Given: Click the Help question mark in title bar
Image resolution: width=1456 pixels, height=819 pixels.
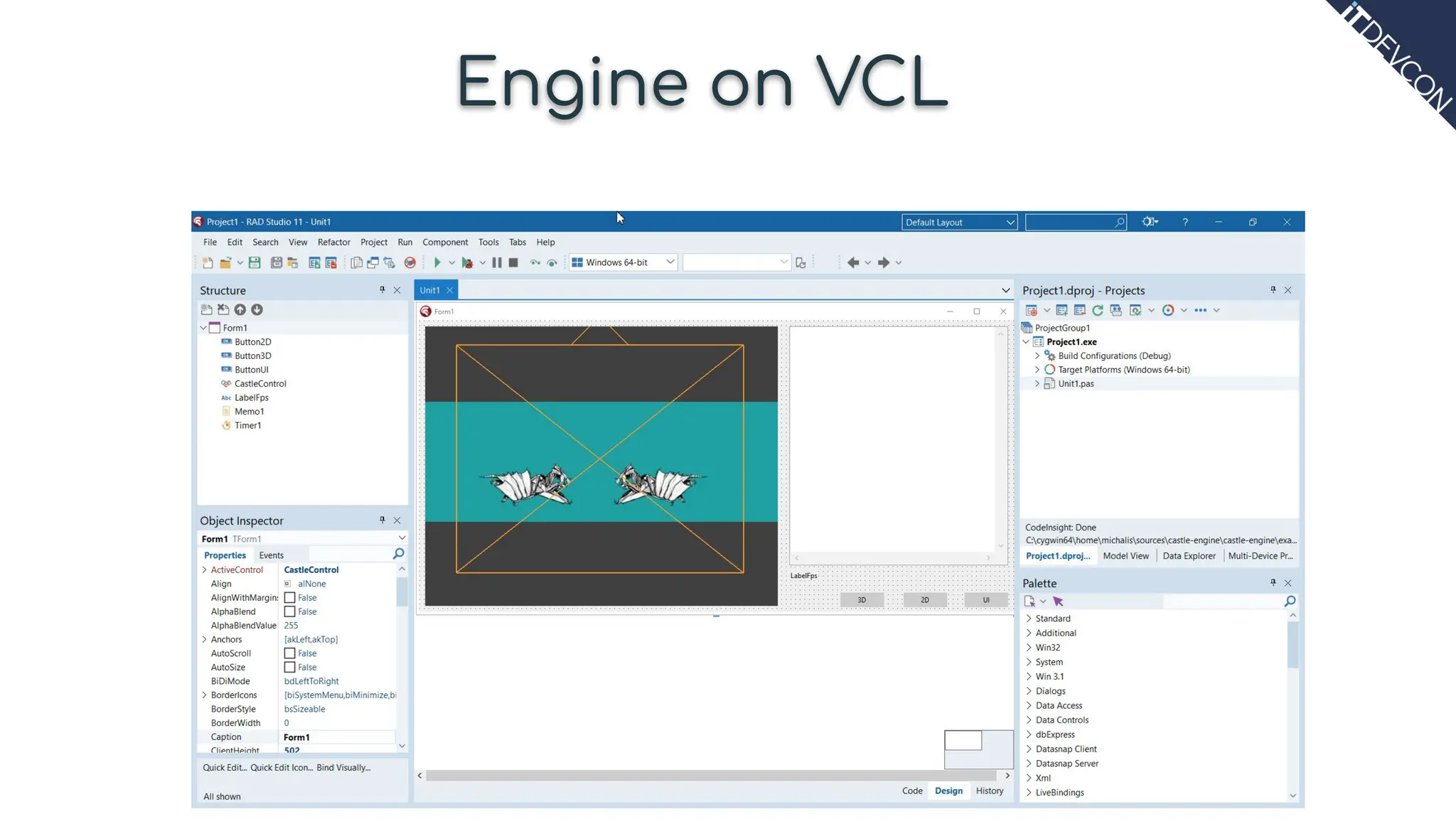Looking at the screenshot, I should click(1185, 222).
